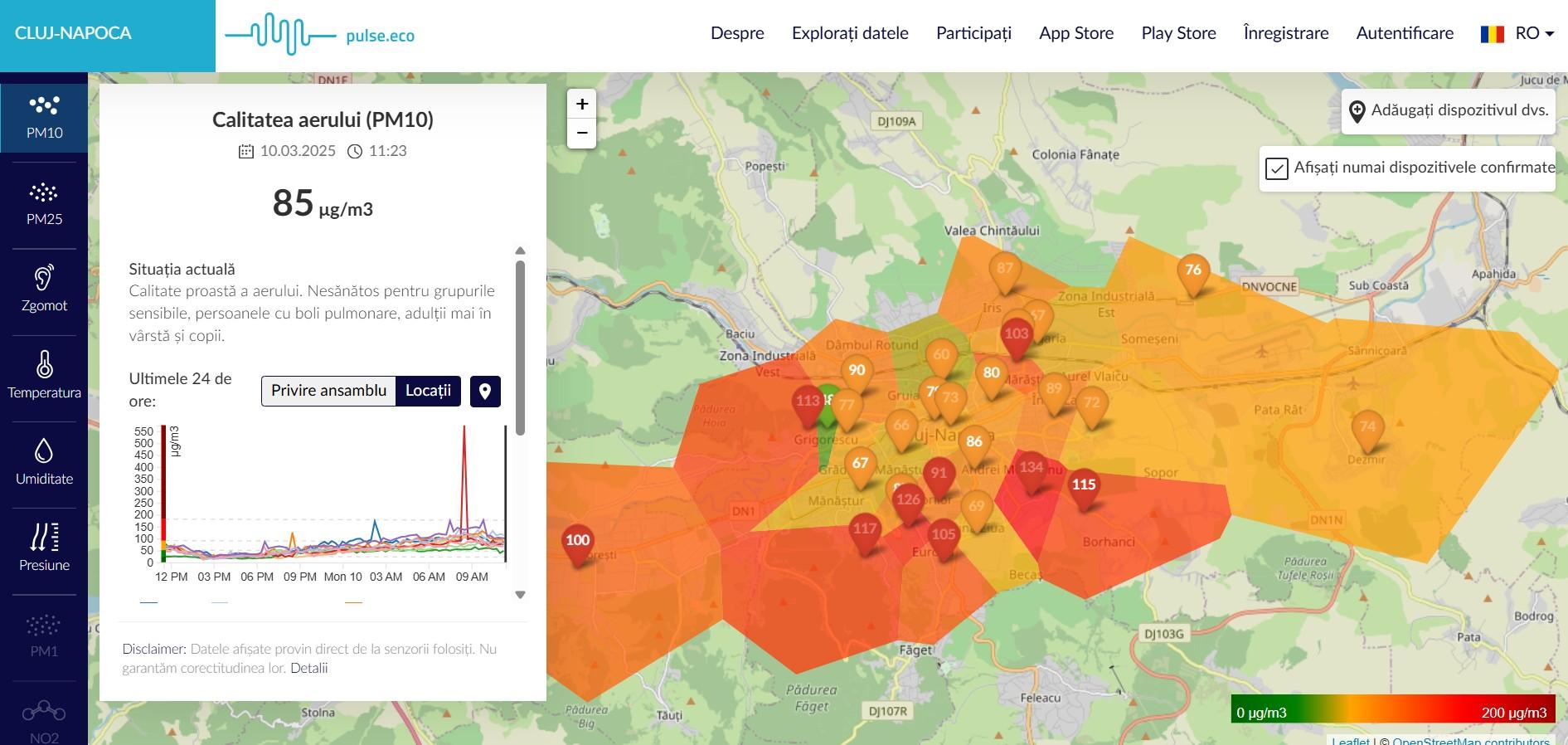Open the RO language dropdown
This screenshot has width=1568, height=745.
[x=1517, y=33]
